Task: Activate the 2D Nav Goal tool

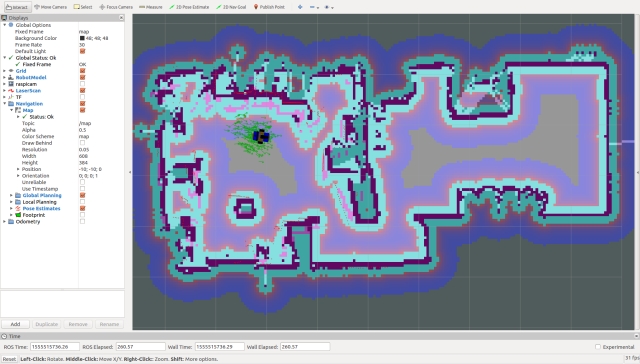Action: tap(231, 7)
